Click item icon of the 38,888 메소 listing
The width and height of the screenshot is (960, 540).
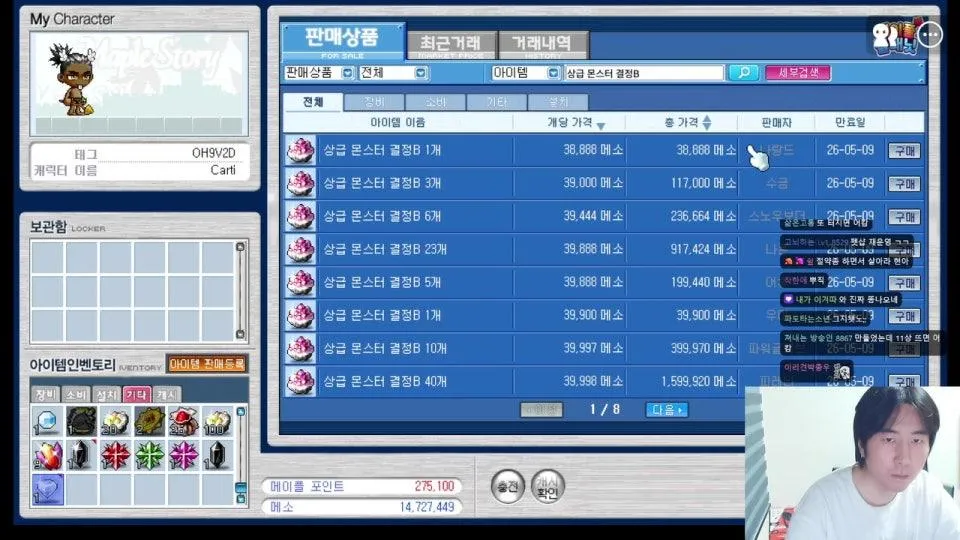click(301, 150)
